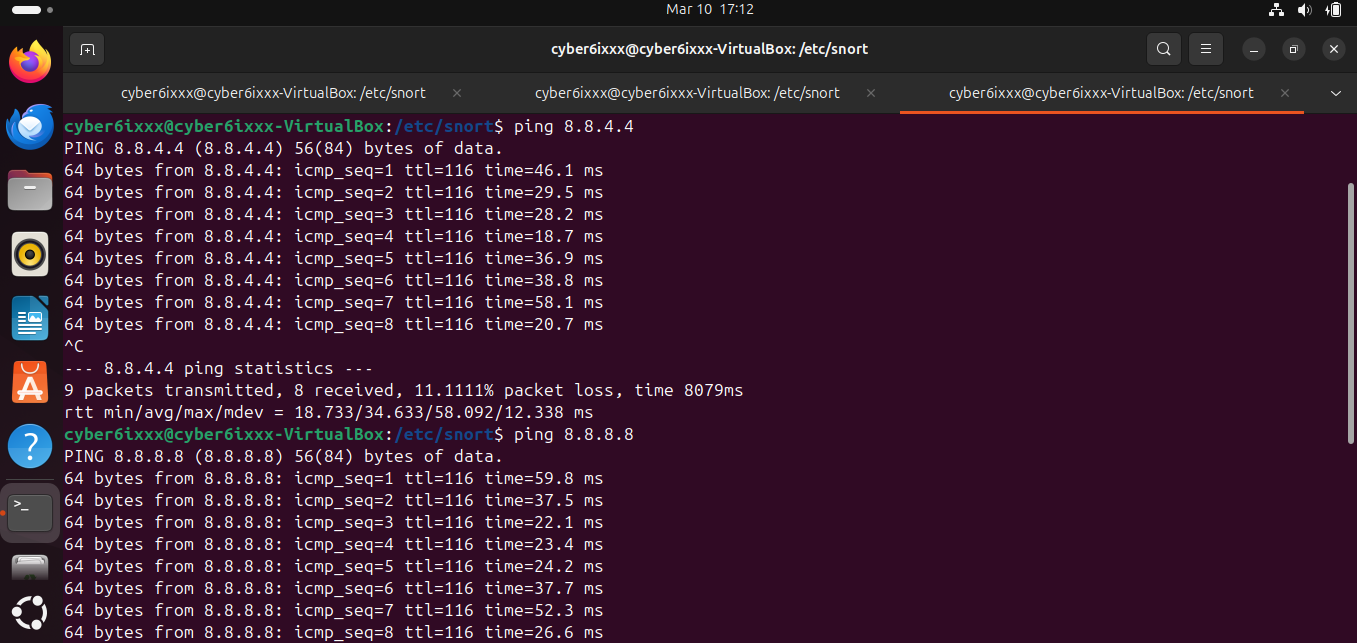Open terminal search magnifier icon
Screen dimensions: 1357x643
click(x=1163, y=49)
